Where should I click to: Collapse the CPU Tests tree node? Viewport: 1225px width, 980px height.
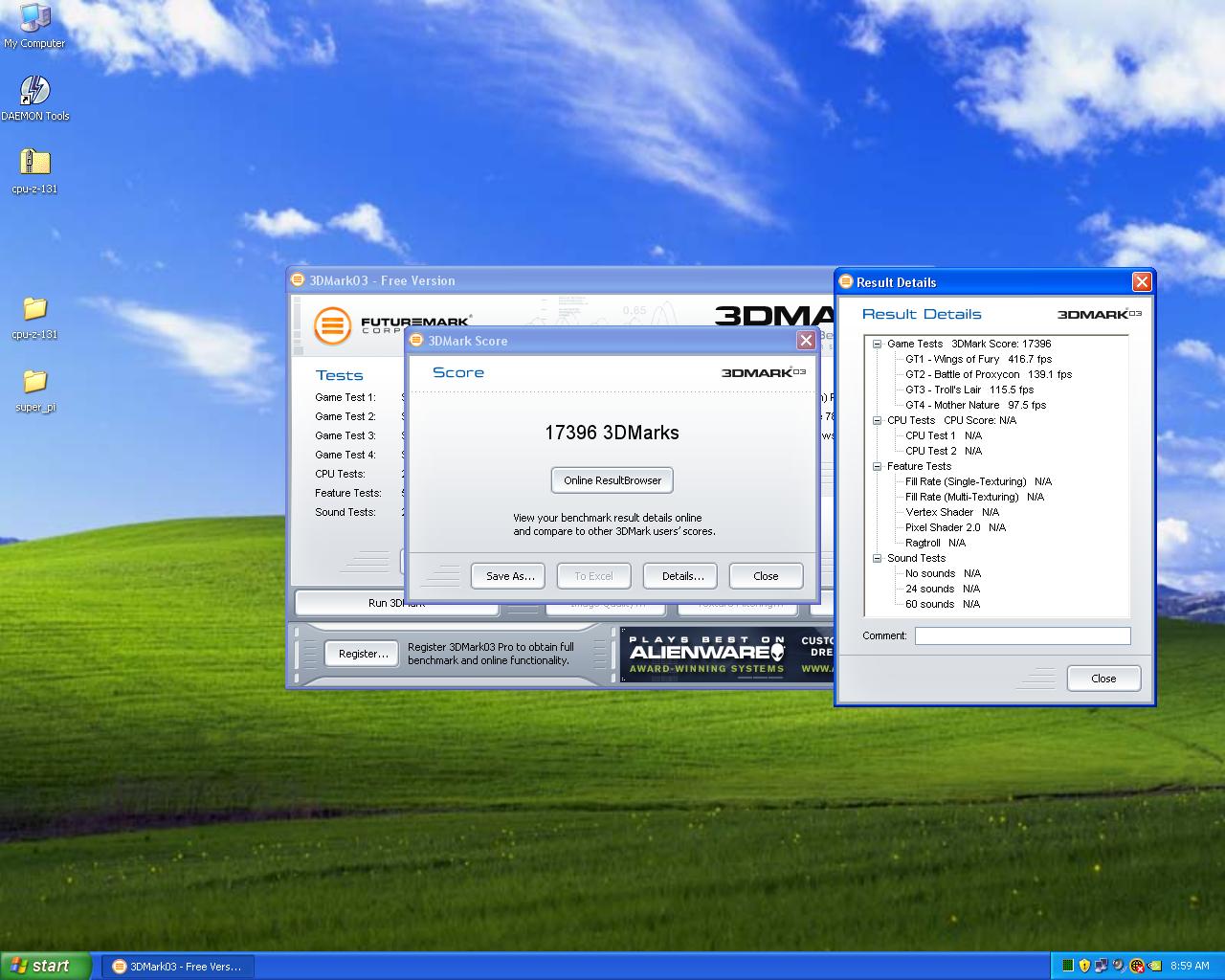pyautogui.click(x=877, y=421)
